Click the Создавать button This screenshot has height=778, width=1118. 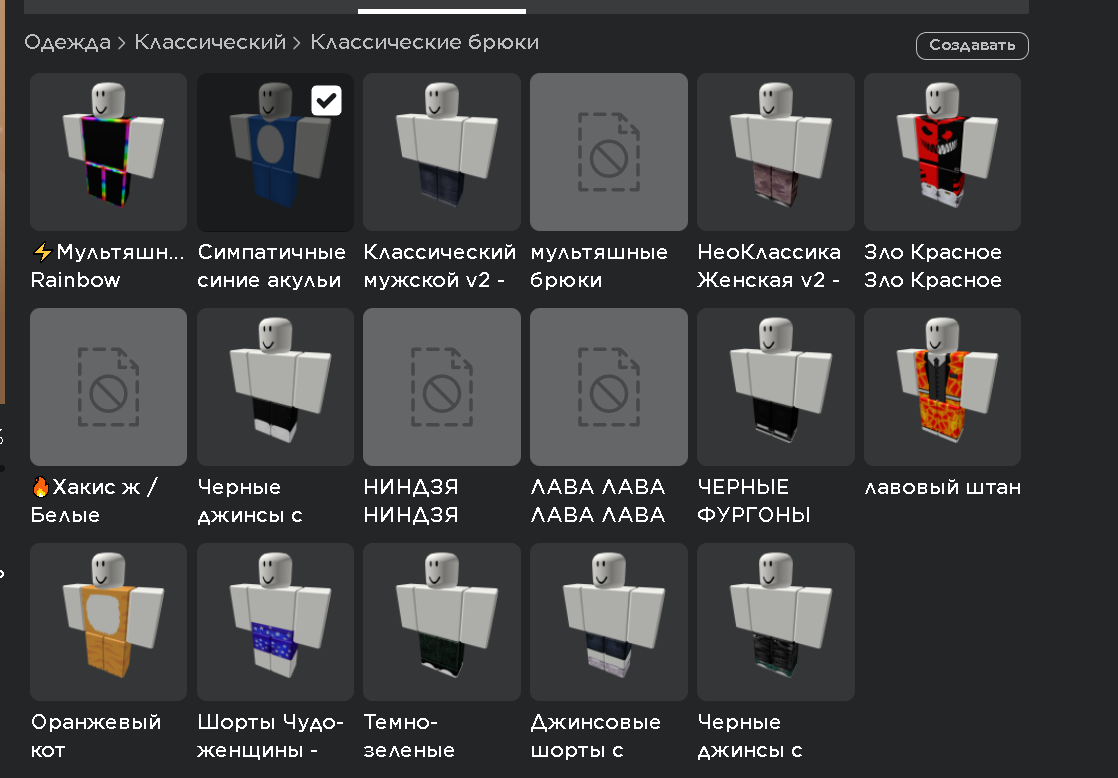point(972,46)
